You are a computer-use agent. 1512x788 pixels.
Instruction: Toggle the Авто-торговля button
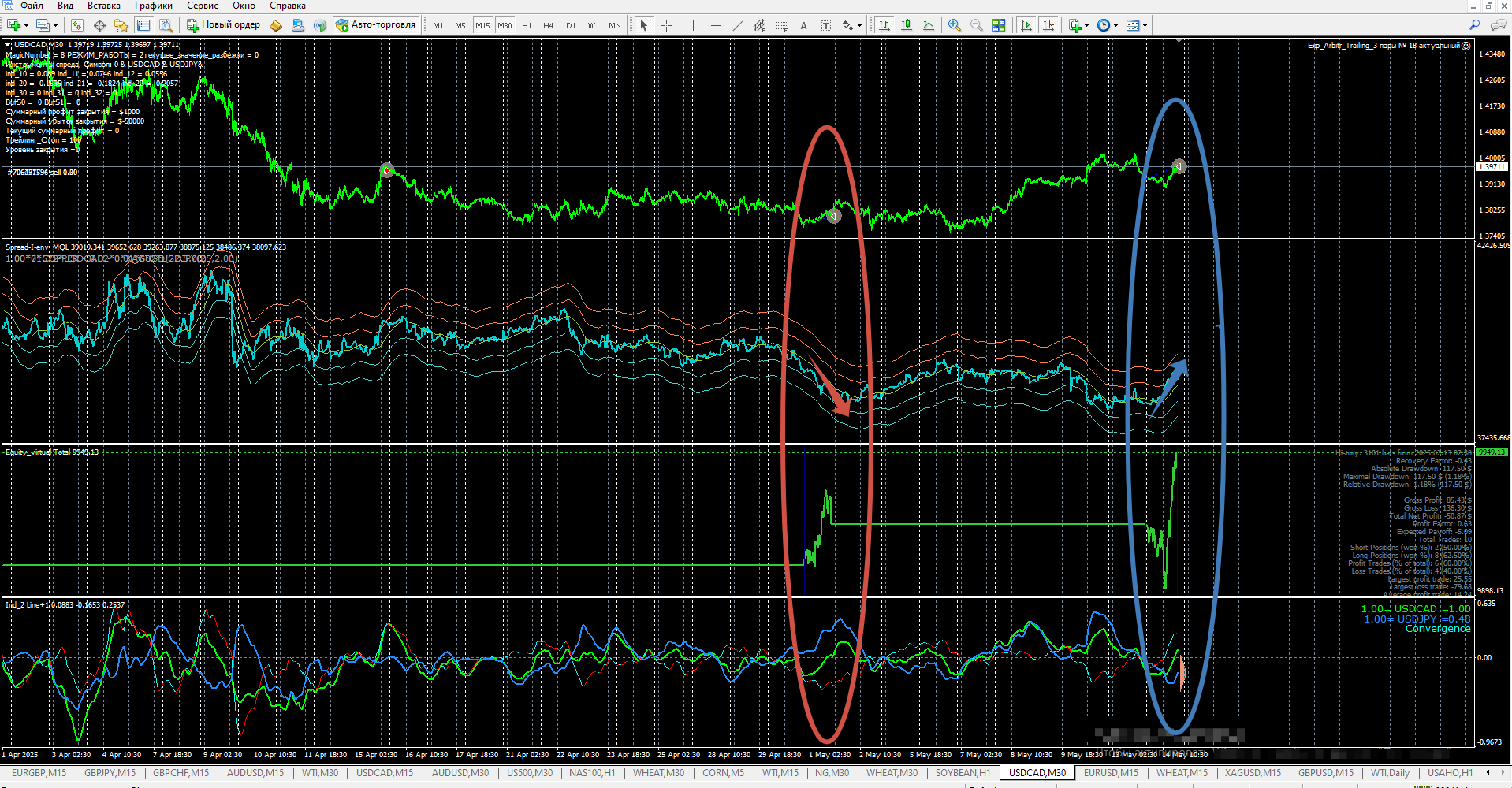[x=376, y=25]
